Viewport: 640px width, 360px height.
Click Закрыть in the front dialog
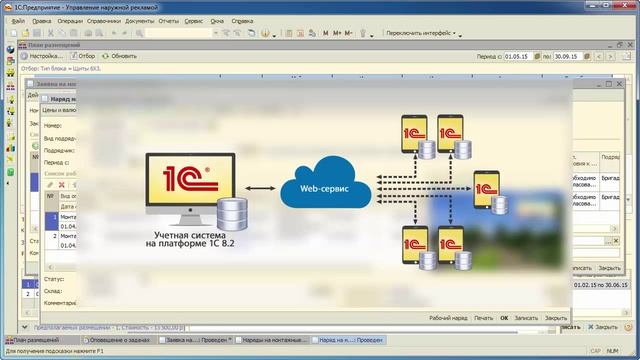[x=556, y=318]
